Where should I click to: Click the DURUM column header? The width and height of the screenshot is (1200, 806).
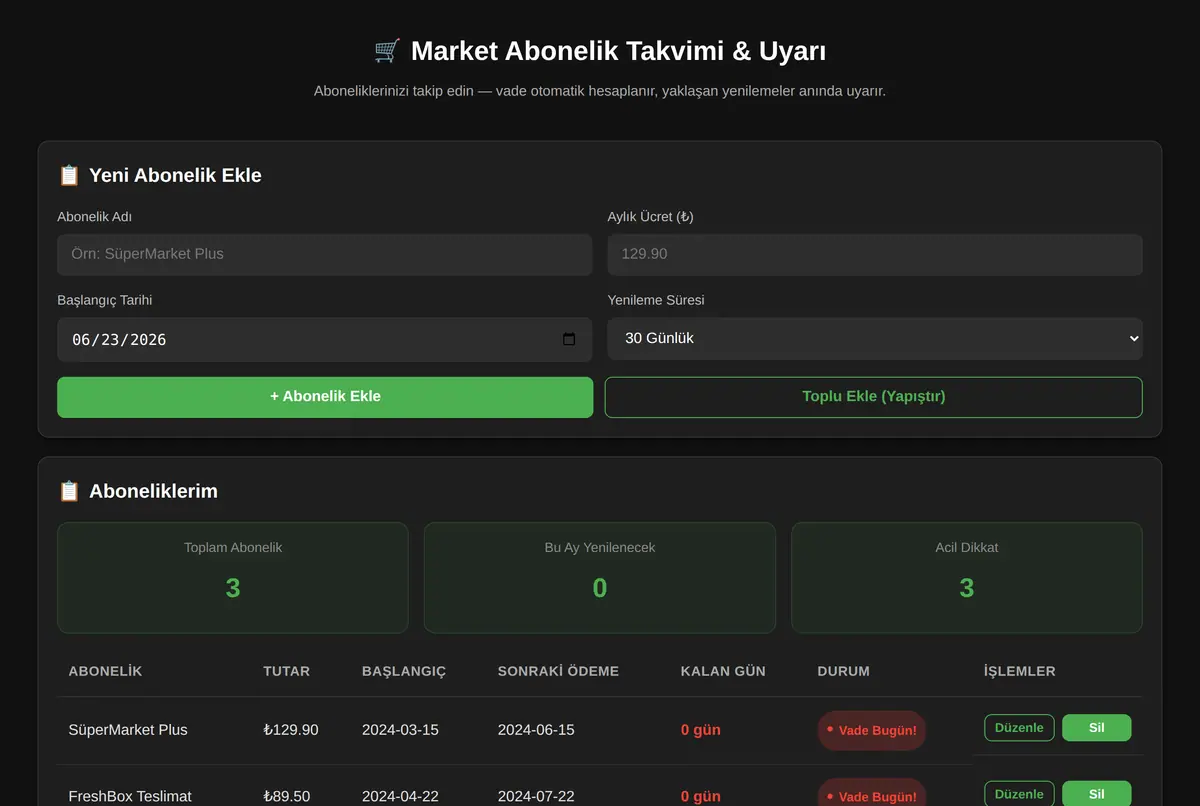[843, 671]
